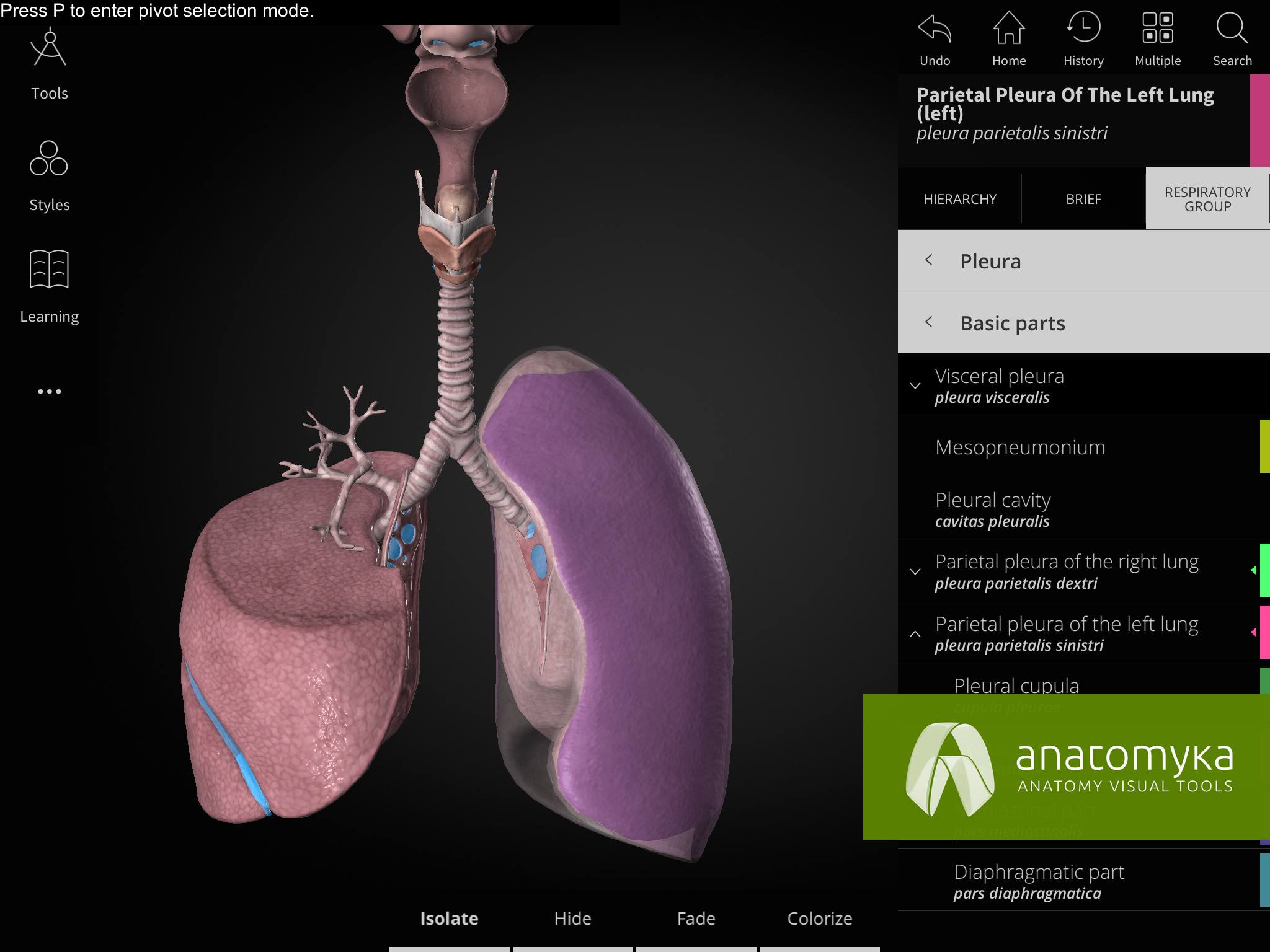Image resolution: width=1270 pixels, height=952 pixels.
Task: Select the RESPIRATORY GROUP tab
Action: (1207, 199)
